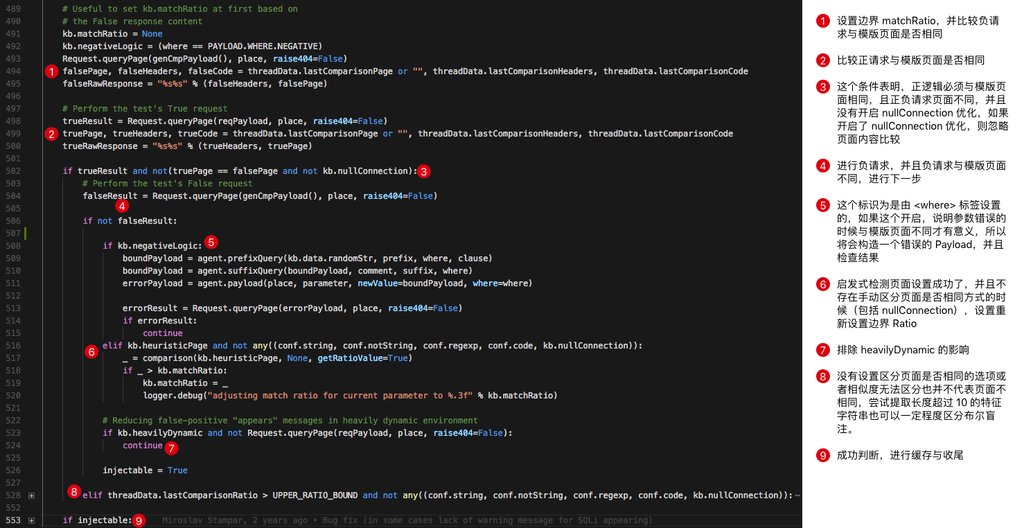Place cursor on 'kb.matchRatio = None'
Viewport: 1024px width, 528px height.
pyautogui.click(x=112, y=34)
